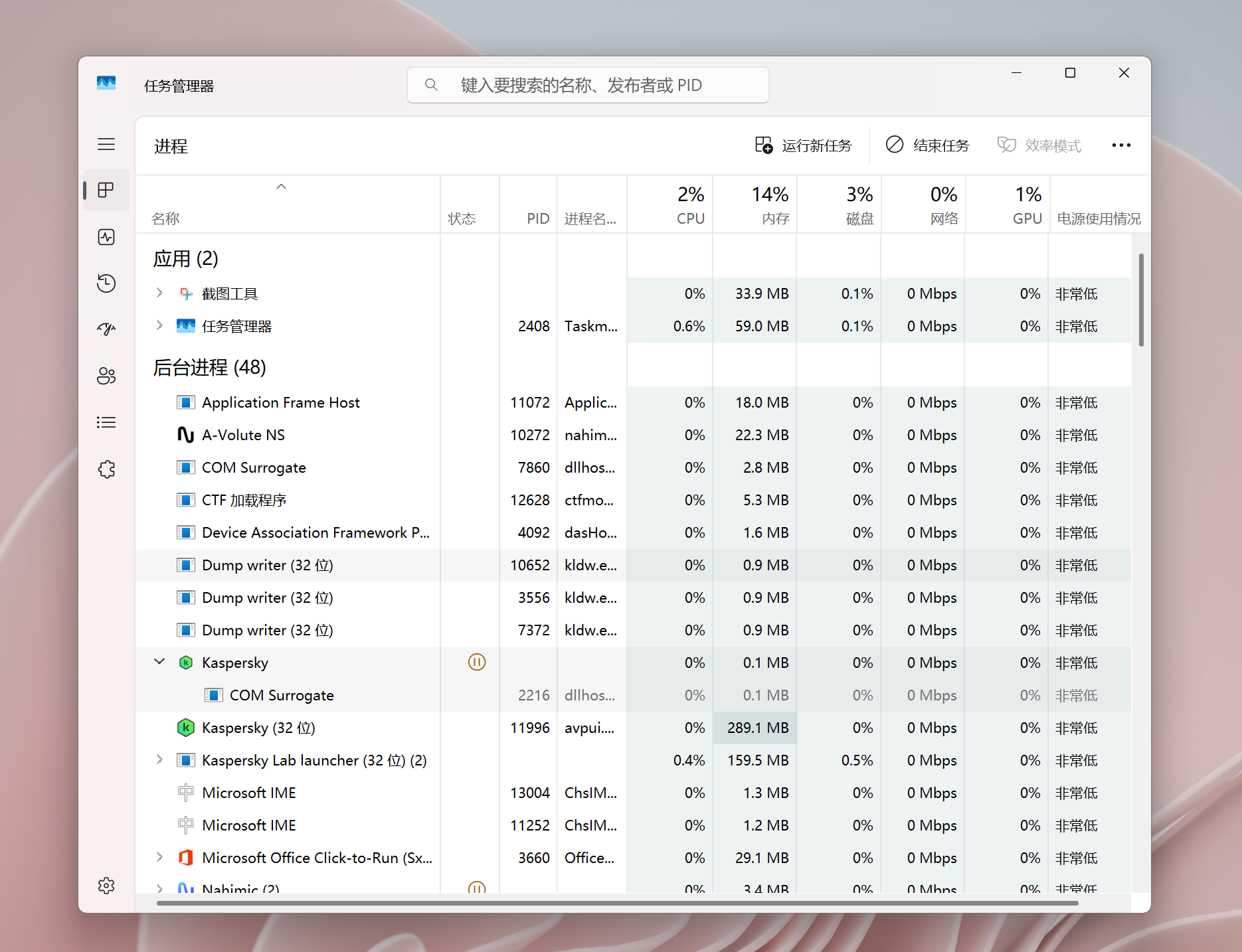Sort by the 磁盘 disk column header
The height and width of the screenshot is (952, 1242).
point(839,204)
